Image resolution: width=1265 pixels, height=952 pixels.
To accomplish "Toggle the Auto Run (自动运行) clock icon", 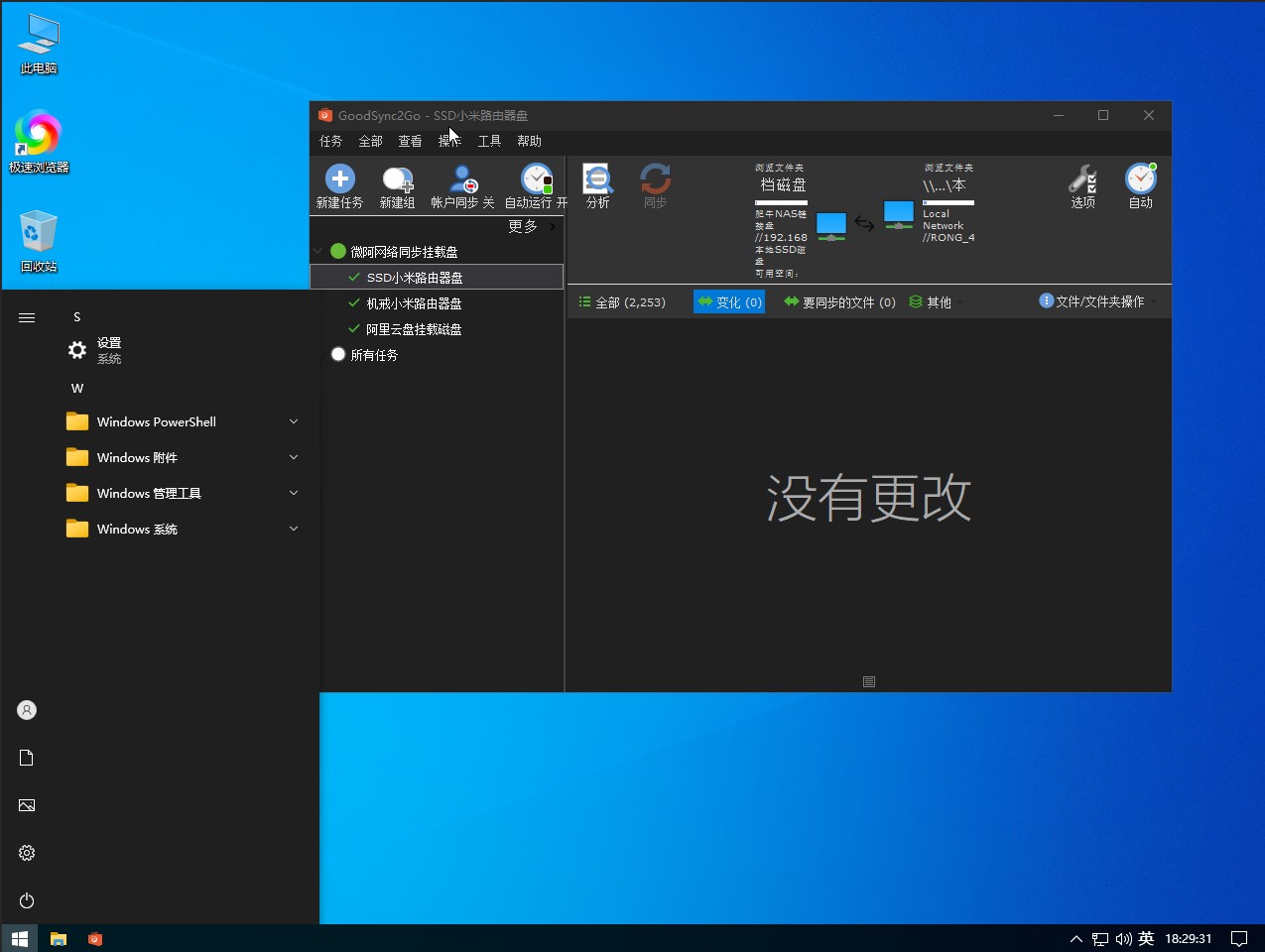I will 537,178.
